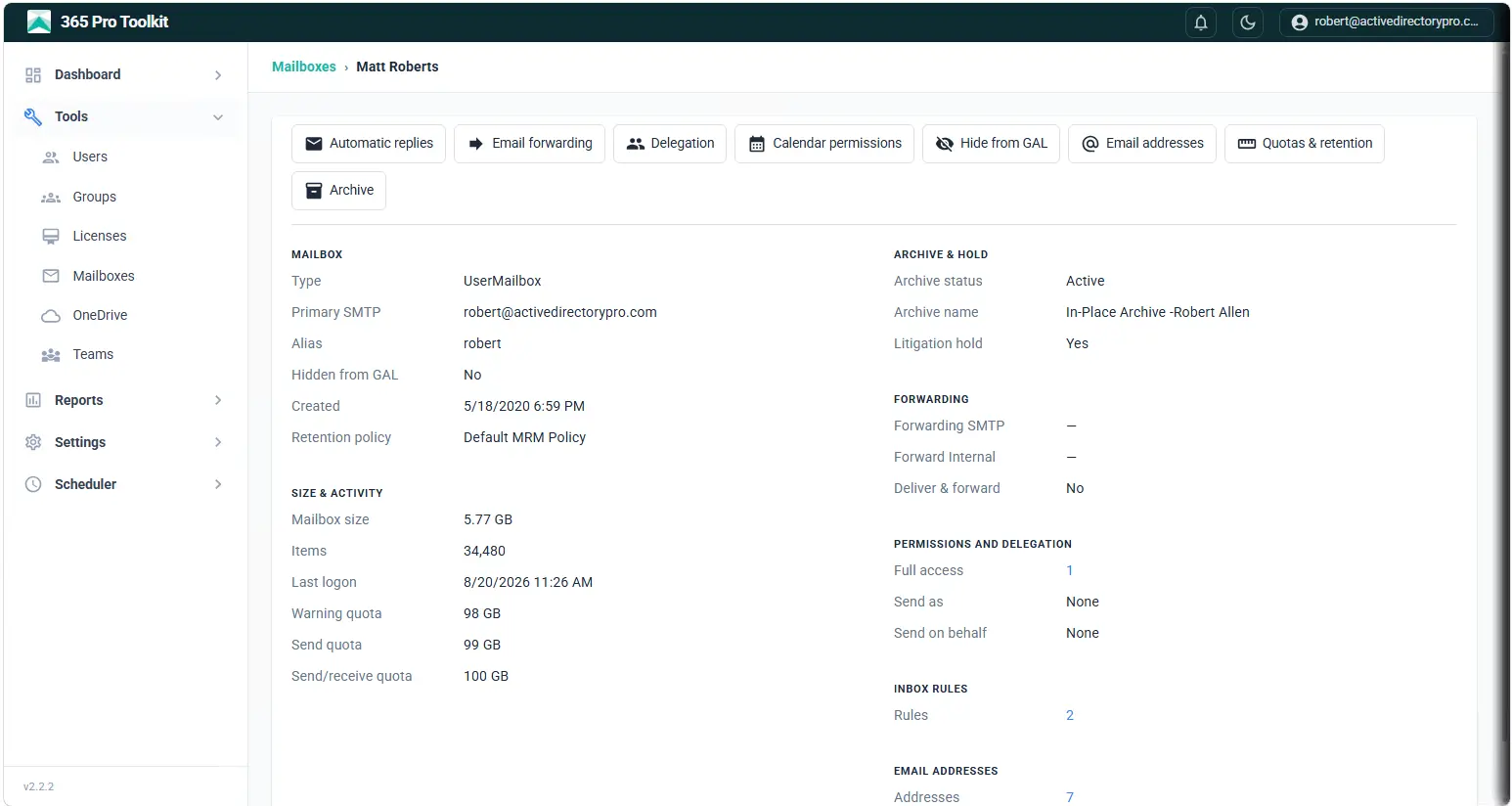Click the Mailboxes breadcrumb link
Image resolution: width=1512 pixels, height=806 pixels.
tap(304, 67)
